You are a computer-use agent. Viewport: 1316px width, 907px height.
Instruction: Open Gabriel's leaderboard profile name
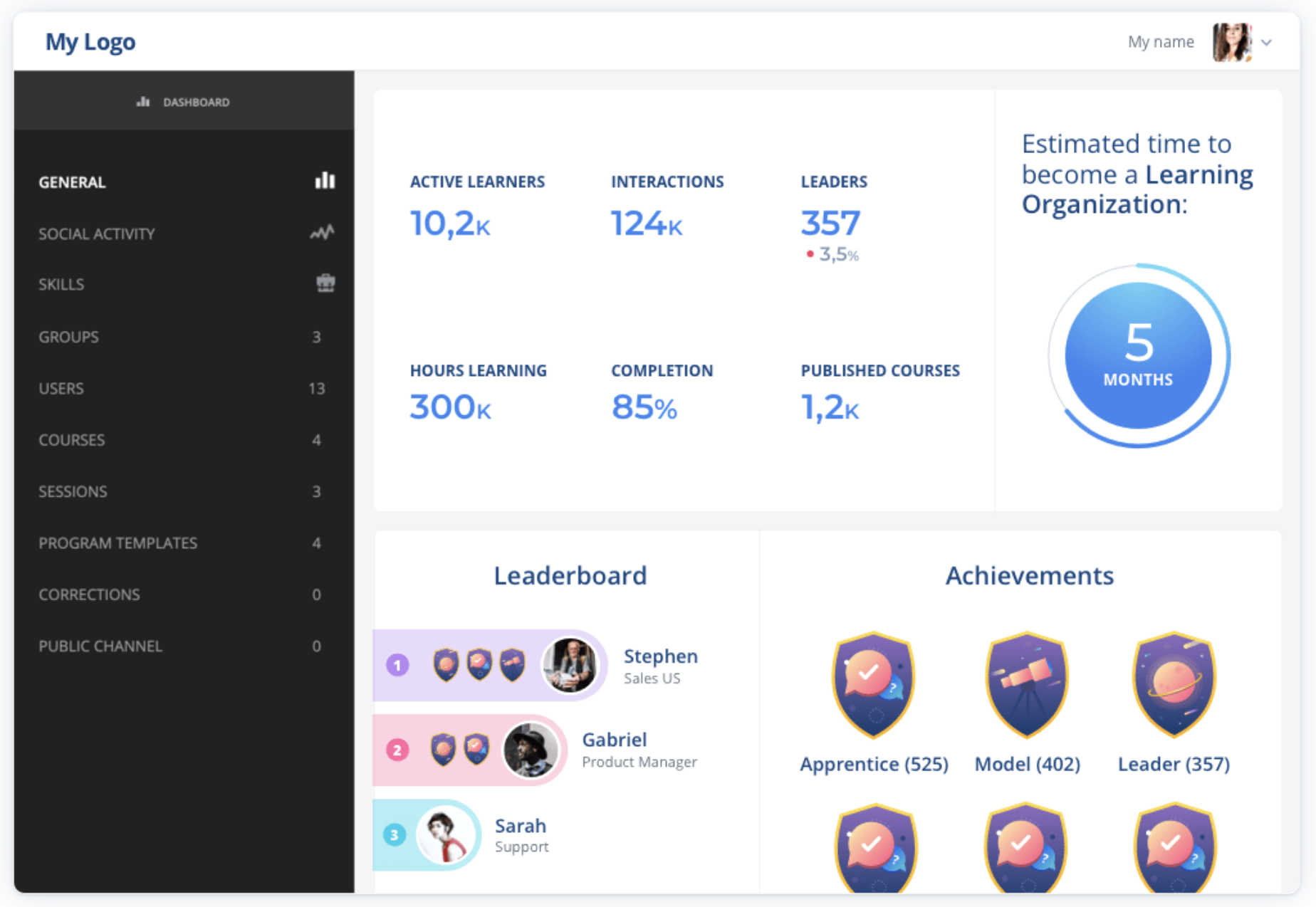[614, 740]
